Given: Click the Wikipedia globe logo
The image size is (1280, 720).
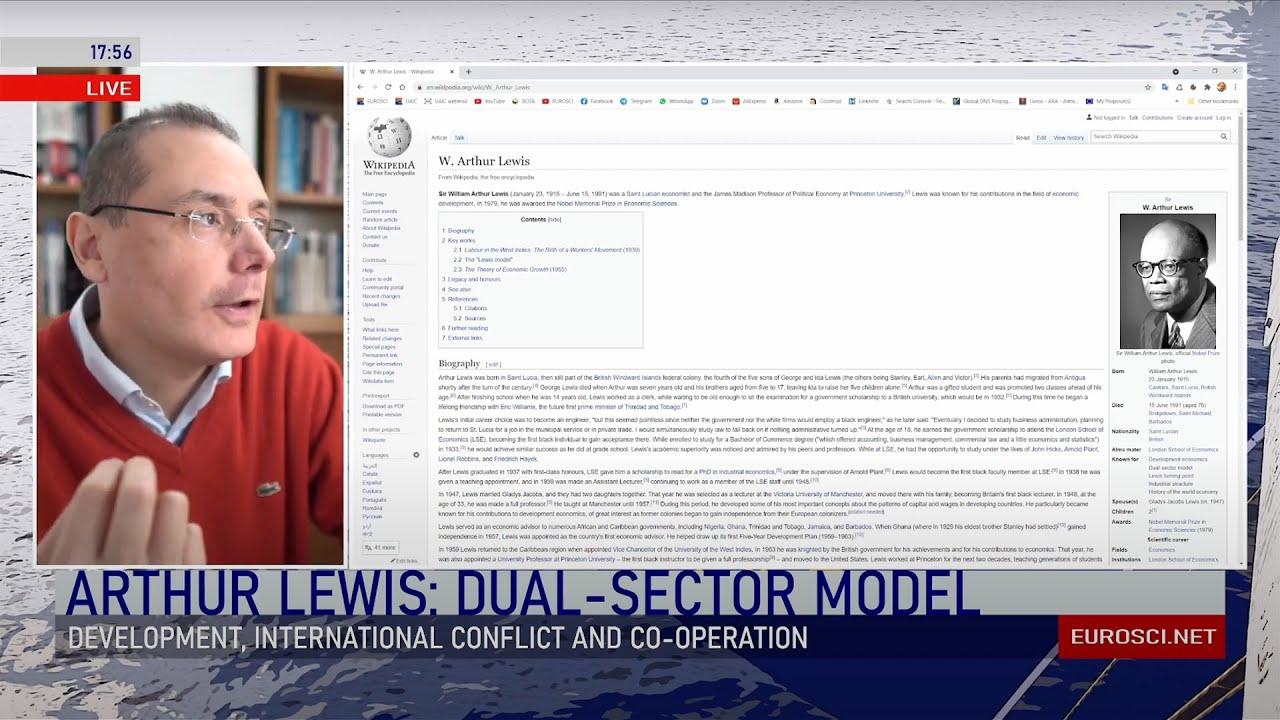Looking at the screenshot, I should (388, 138).
